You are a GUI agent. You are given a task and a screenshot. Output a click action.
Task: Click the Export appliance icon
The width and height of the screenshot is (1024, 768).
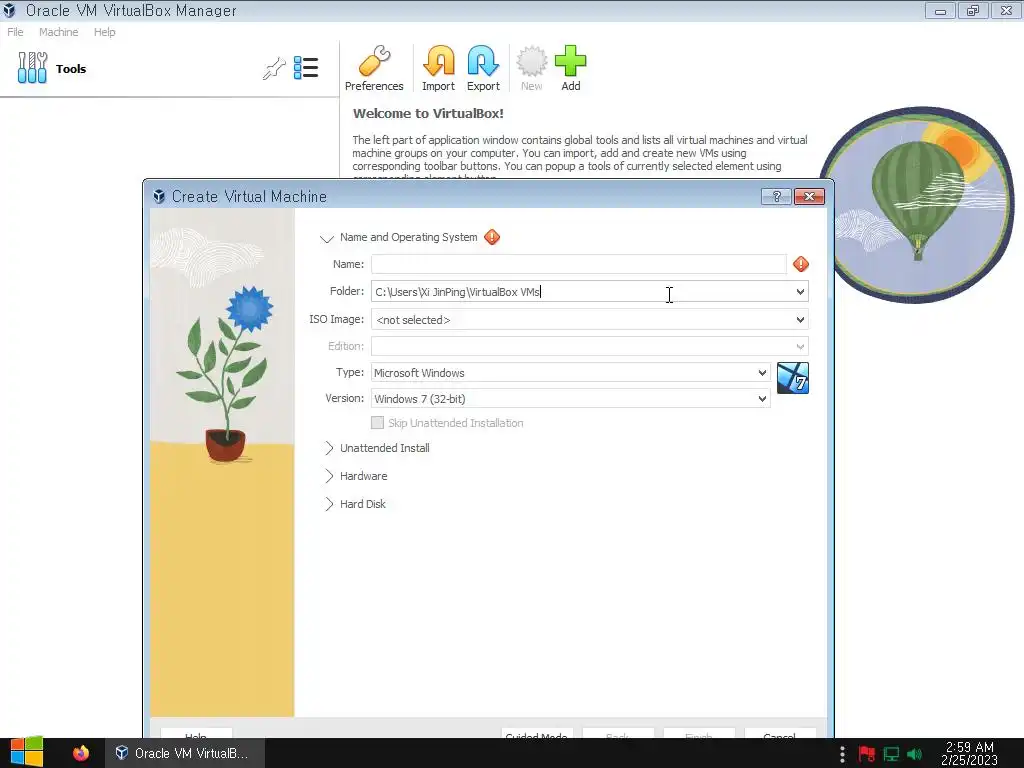tap(483, 61)
